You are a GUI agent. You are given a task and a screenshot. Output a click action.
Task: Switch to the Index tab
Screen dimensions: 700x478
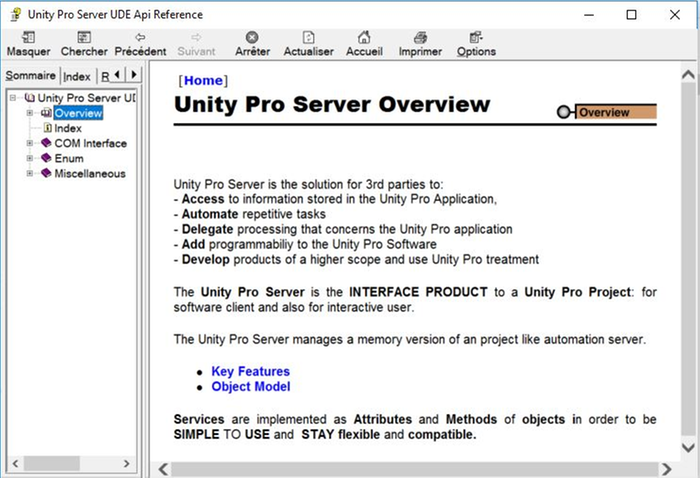click(77, 77)
